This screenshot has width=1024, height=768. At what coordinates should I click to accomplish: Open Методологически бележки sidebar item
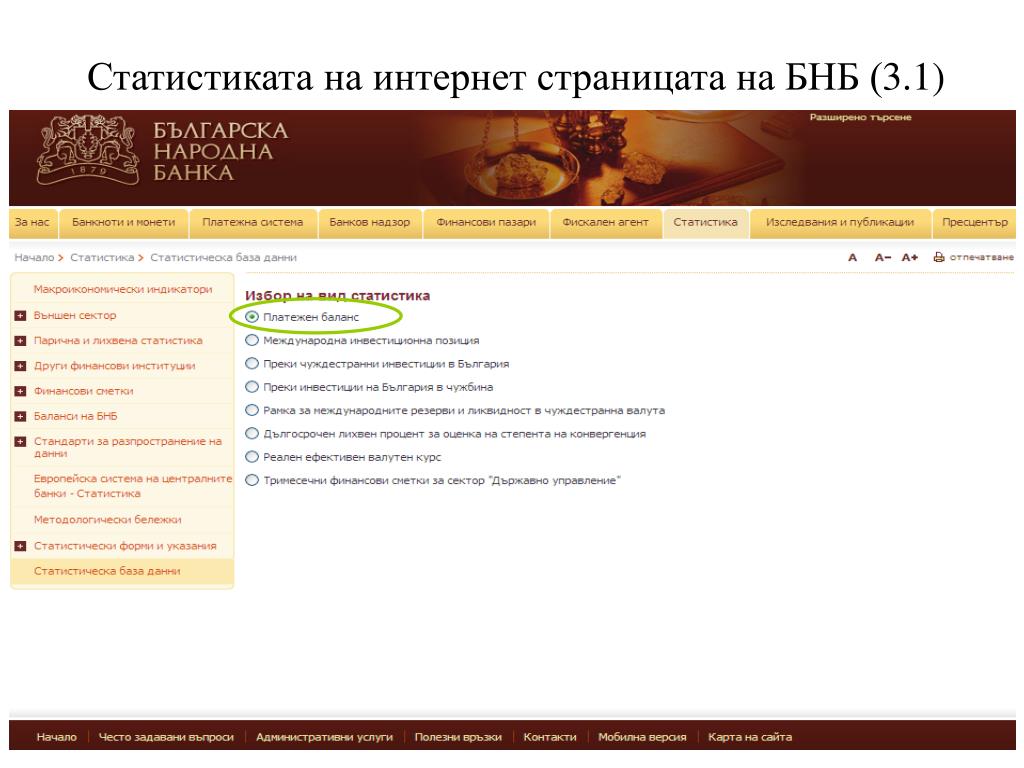point(108,520)
